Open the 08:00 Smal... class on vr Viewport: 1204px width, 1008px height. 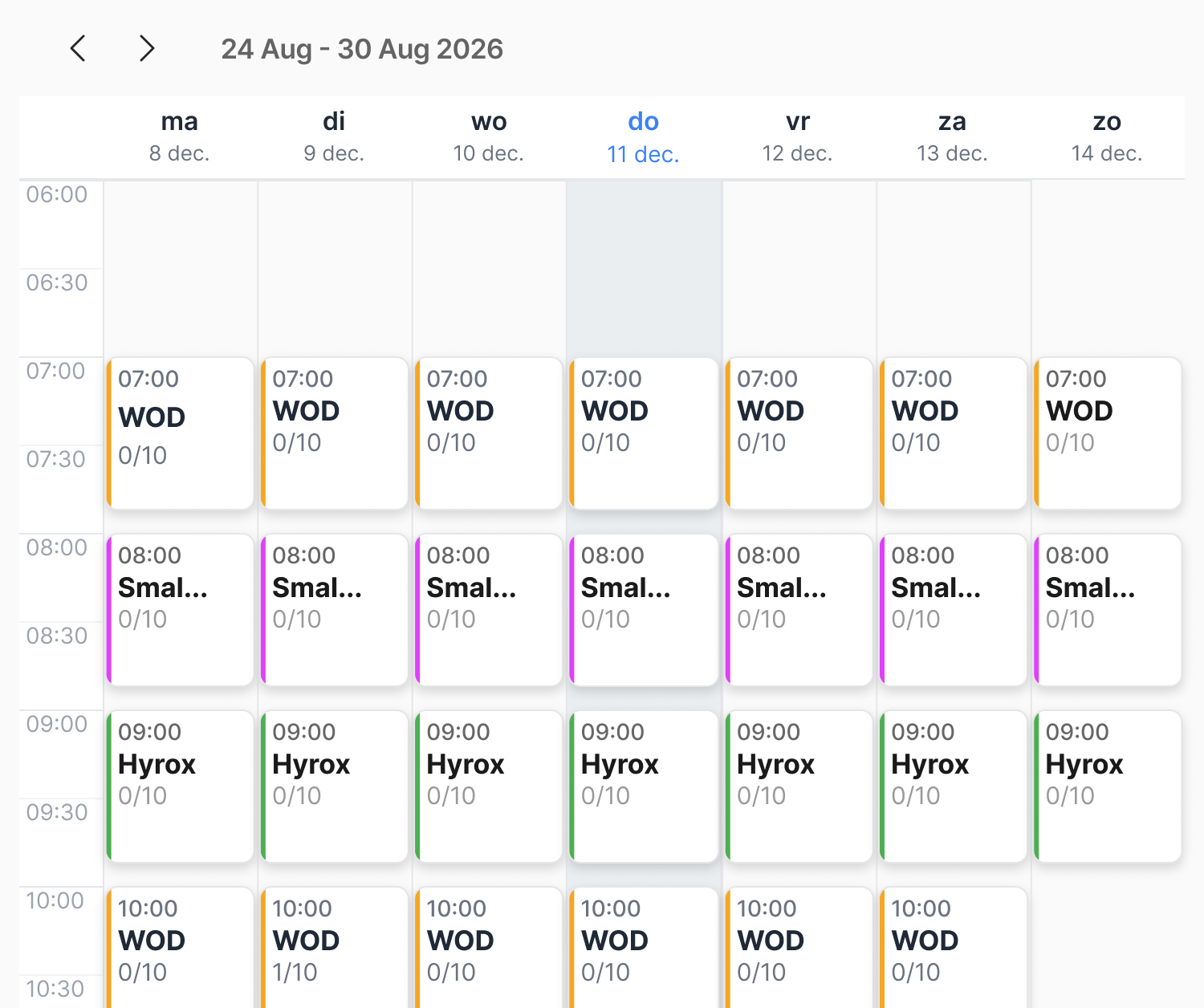pos(799,610)
